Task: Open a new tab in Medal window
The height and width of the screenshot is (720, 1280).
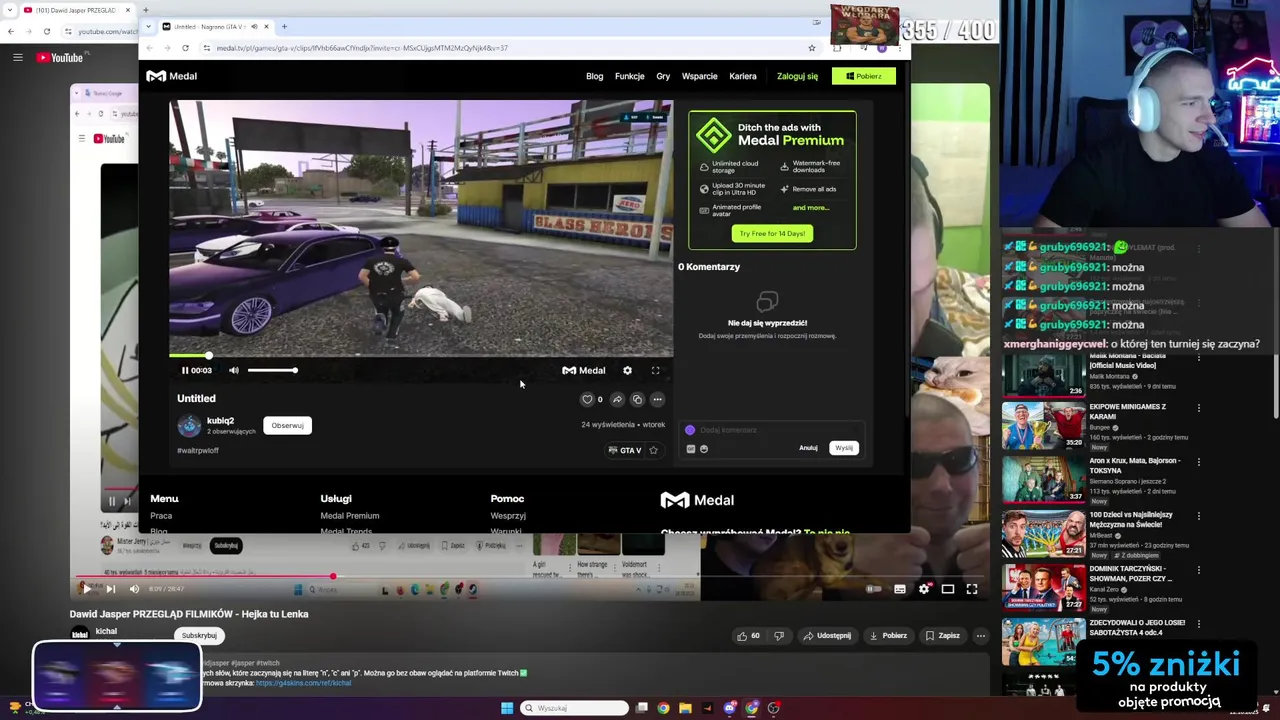Action: (284, 26)
